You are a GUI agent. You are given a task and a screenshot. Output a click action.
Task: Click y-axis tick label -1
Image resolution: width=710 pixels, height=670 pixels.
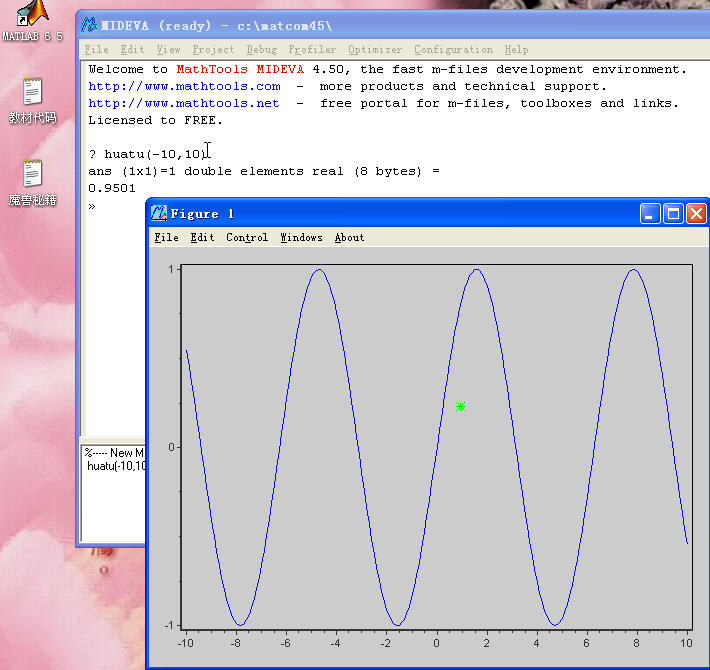[169, 626]
